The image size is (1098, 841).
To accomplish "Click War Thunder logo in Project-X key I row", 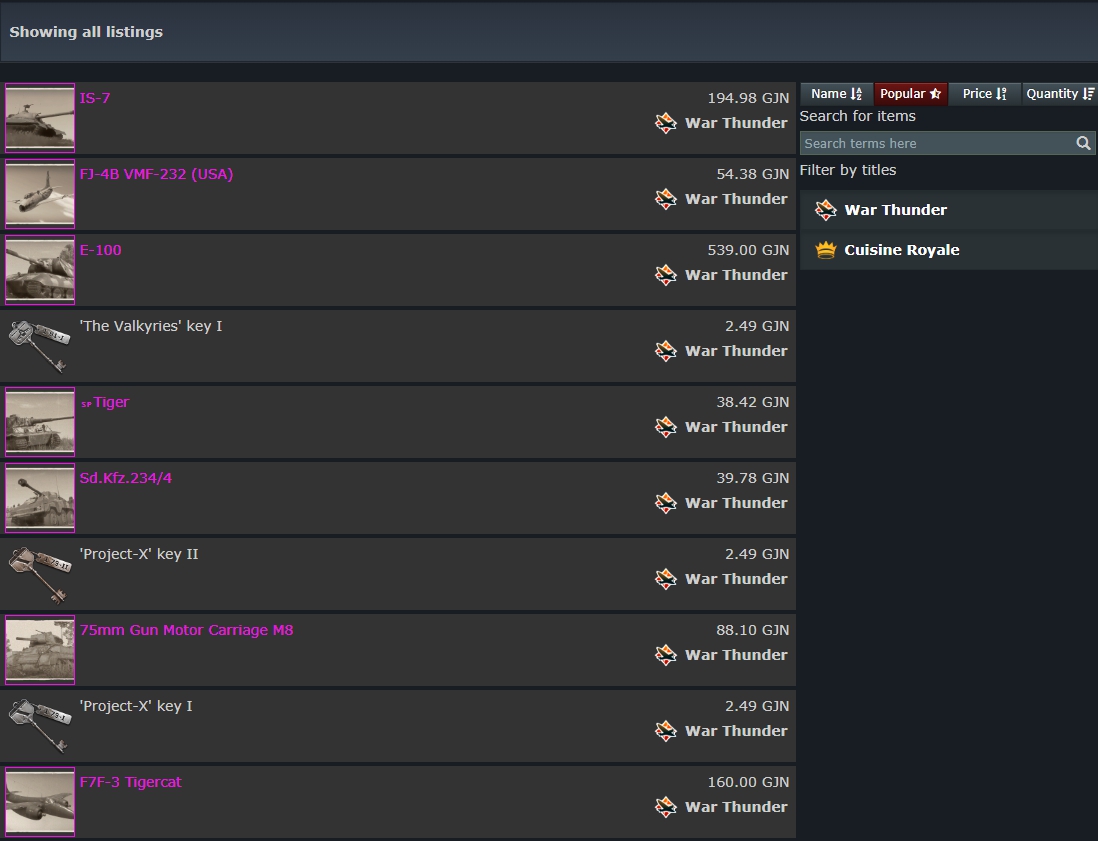I will 666,731.
